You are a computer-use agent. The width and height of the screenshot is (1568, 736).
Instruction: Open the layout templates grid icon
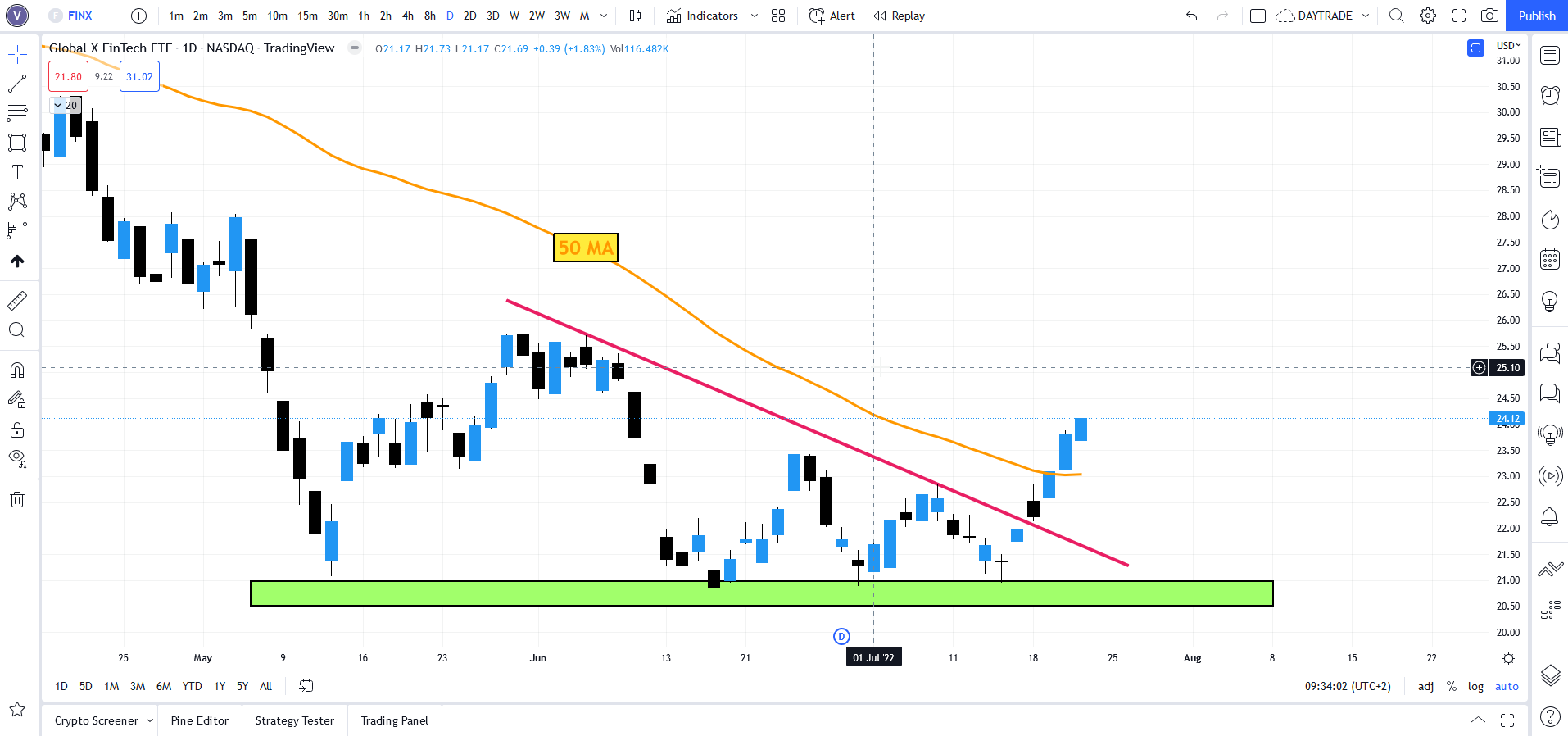[x=778, y=16]
